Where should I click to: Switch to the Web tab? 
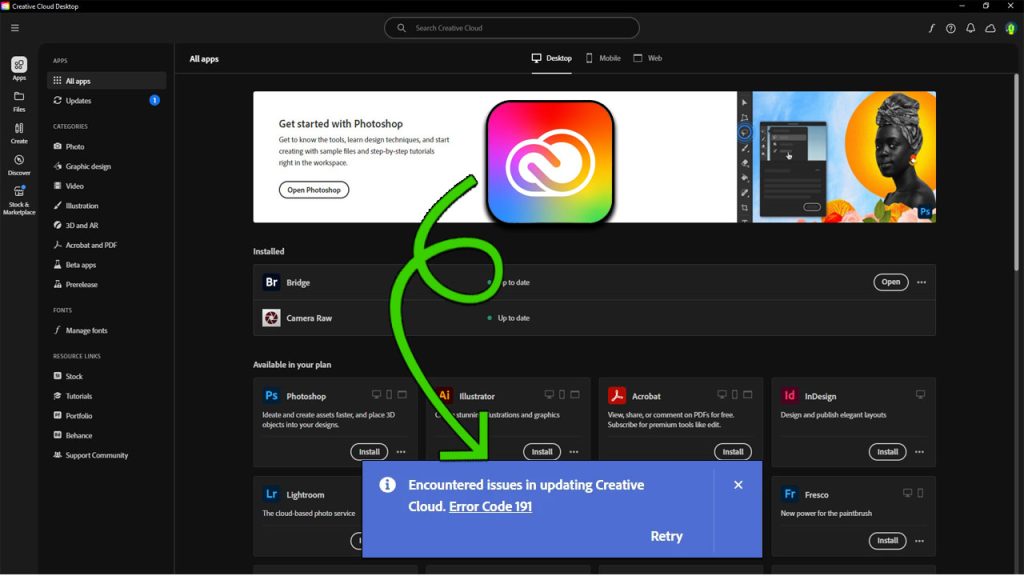pyautogui.click(x=647, y=58)
